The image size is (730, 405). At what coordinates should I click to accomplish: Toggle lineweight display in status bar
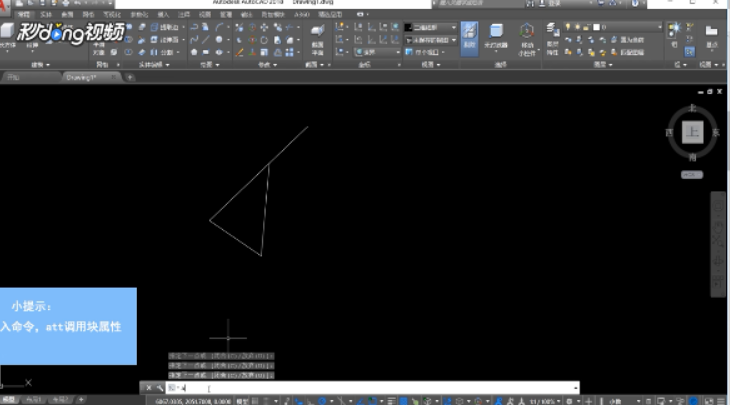tap(392, 401)
